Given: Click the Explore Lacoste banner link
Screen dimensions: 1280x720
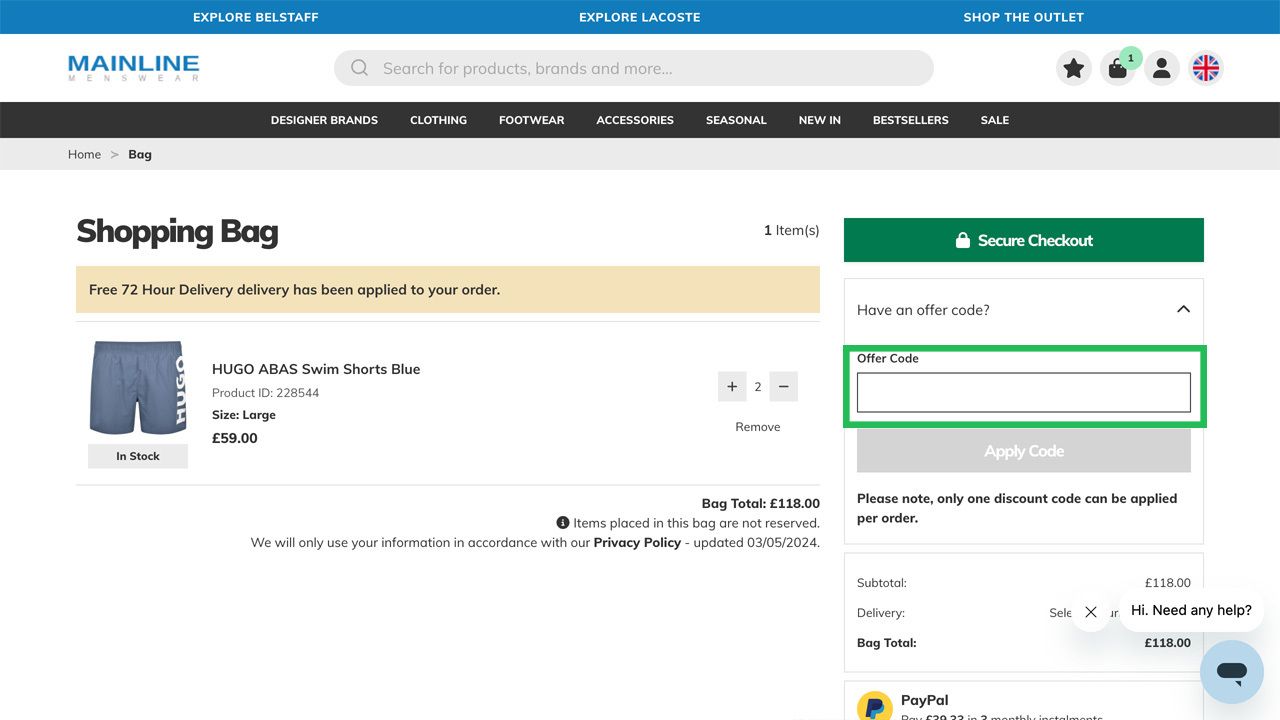Looking at the screenshot, I should 640,17.
